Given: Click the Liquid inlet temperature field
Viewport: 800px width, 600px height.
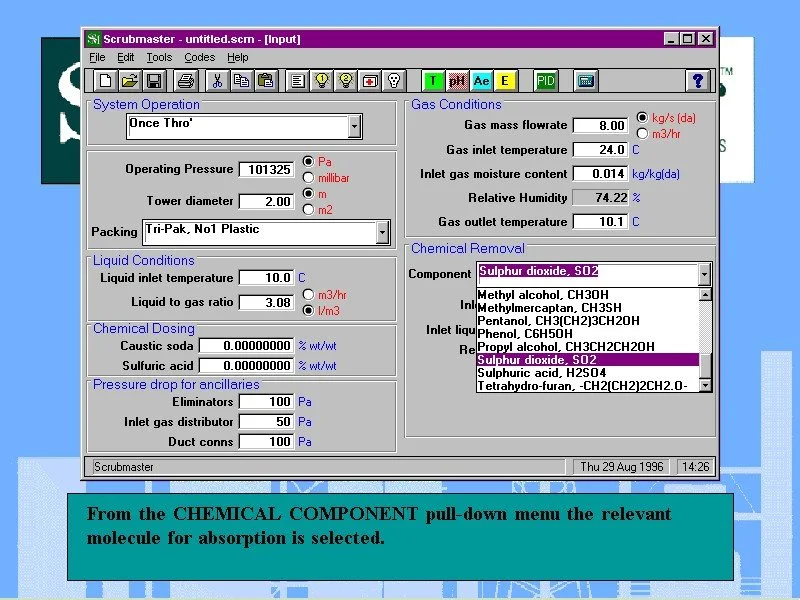Looking at the screenshot, I should (x=266, y=278).
